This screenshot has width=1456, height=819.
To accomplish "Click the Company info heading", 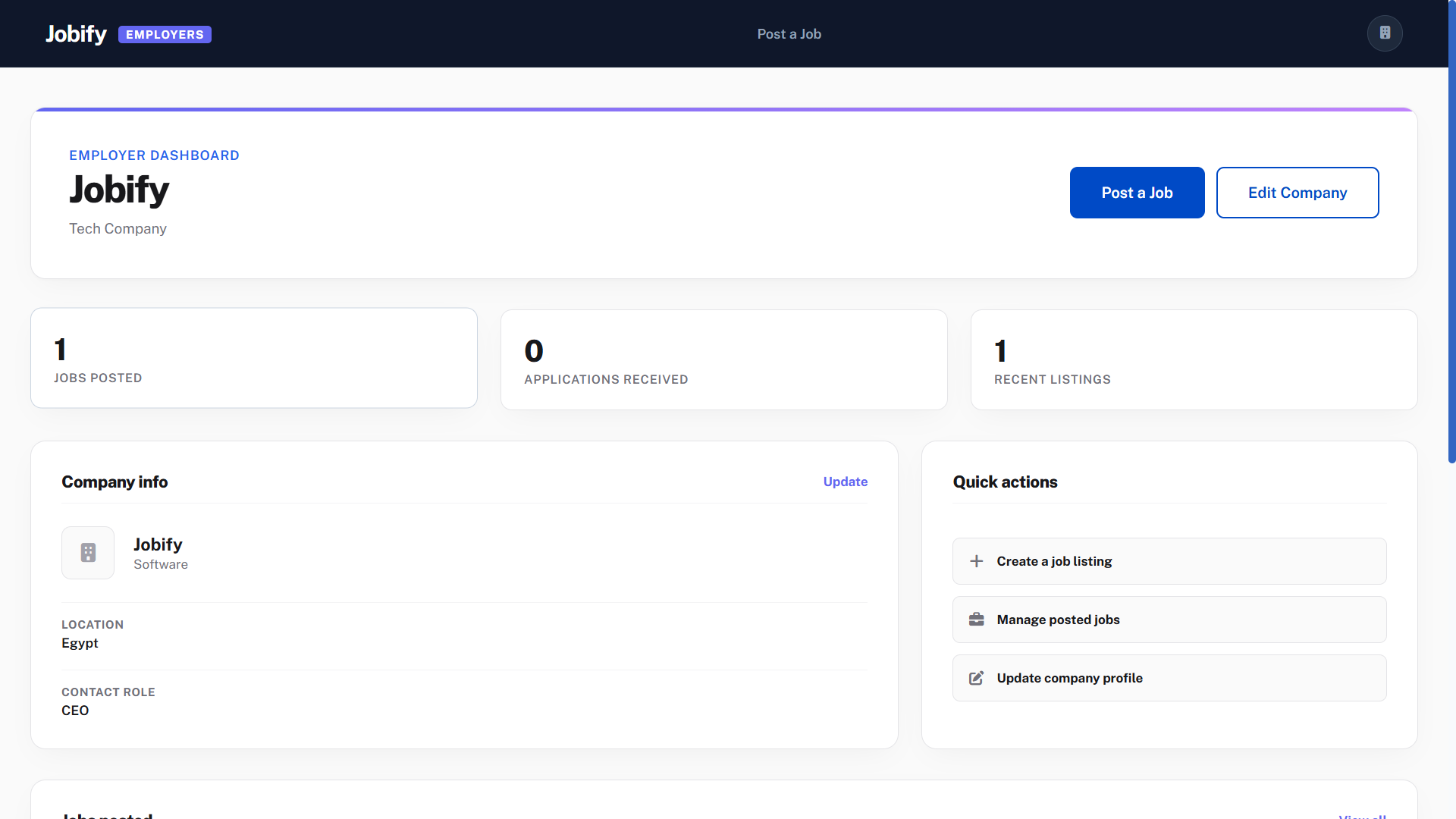I will [x=115, y=482].
